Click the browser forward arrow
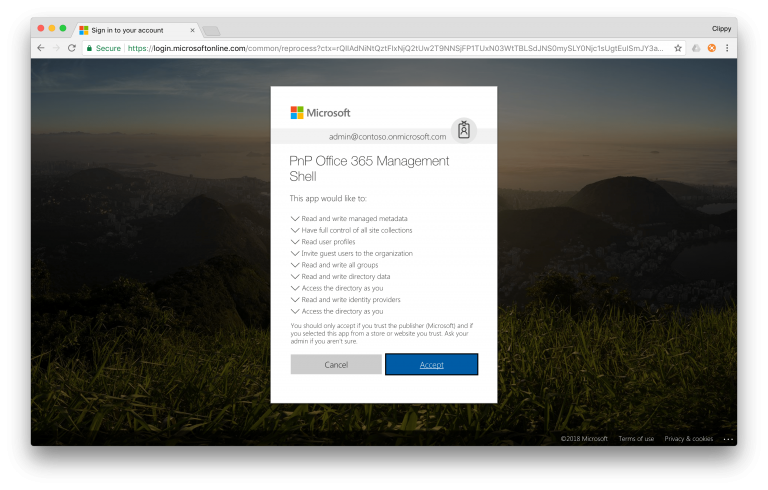This screenshot has height=490, width=768. tap(56, 48)
